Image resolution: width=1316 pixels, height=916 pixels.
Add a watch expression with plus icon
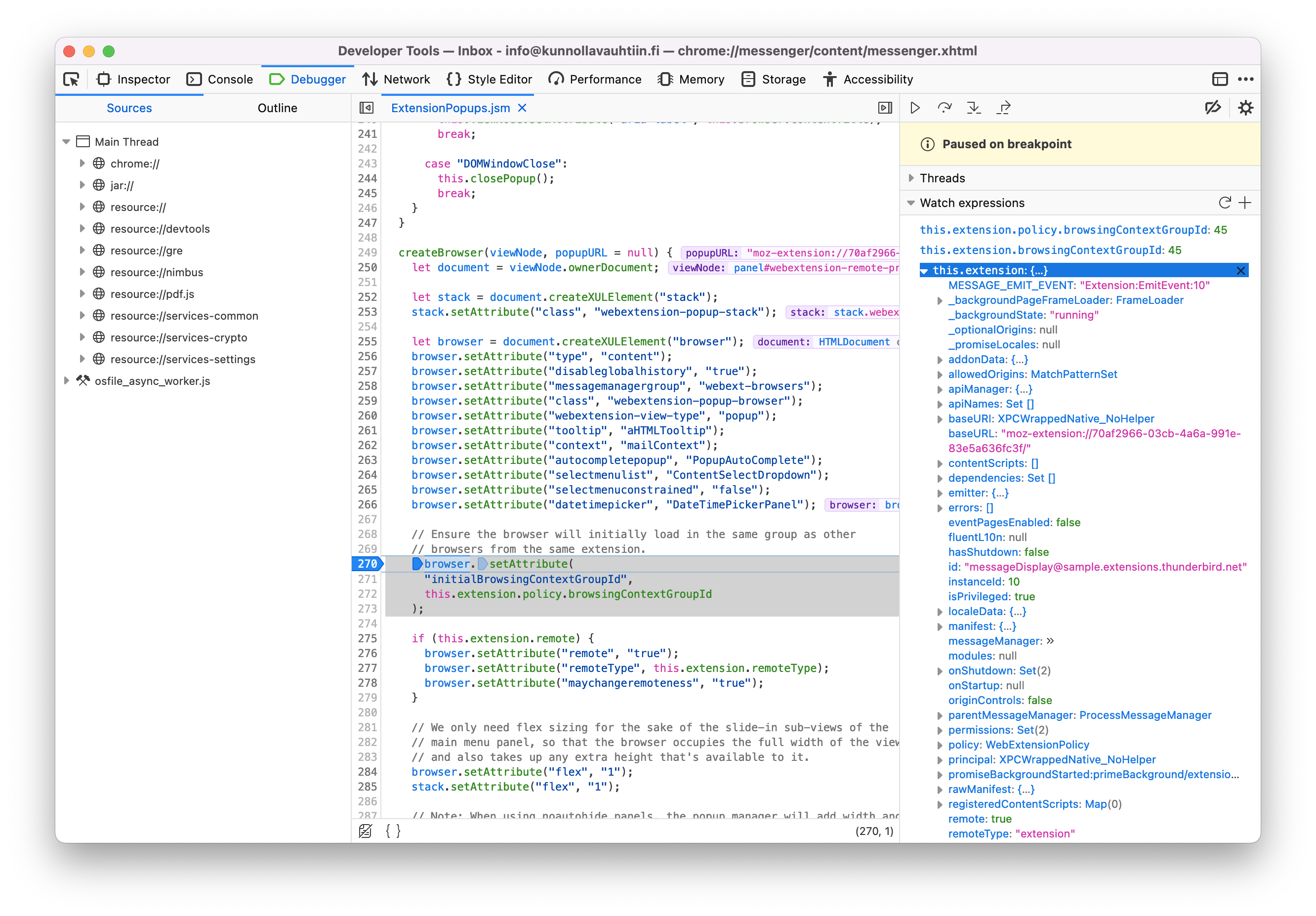click(x=1244, y=203)
